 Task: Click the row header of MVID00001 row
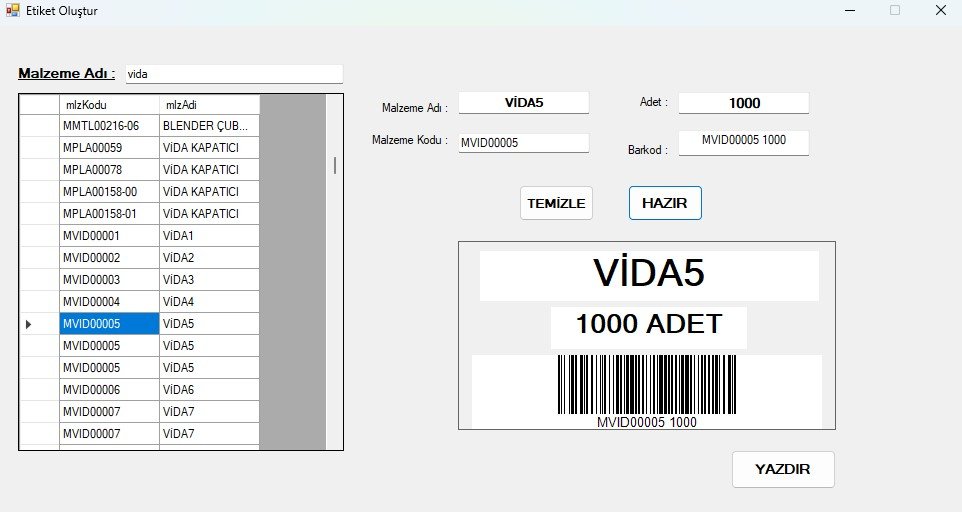point(39,236)
